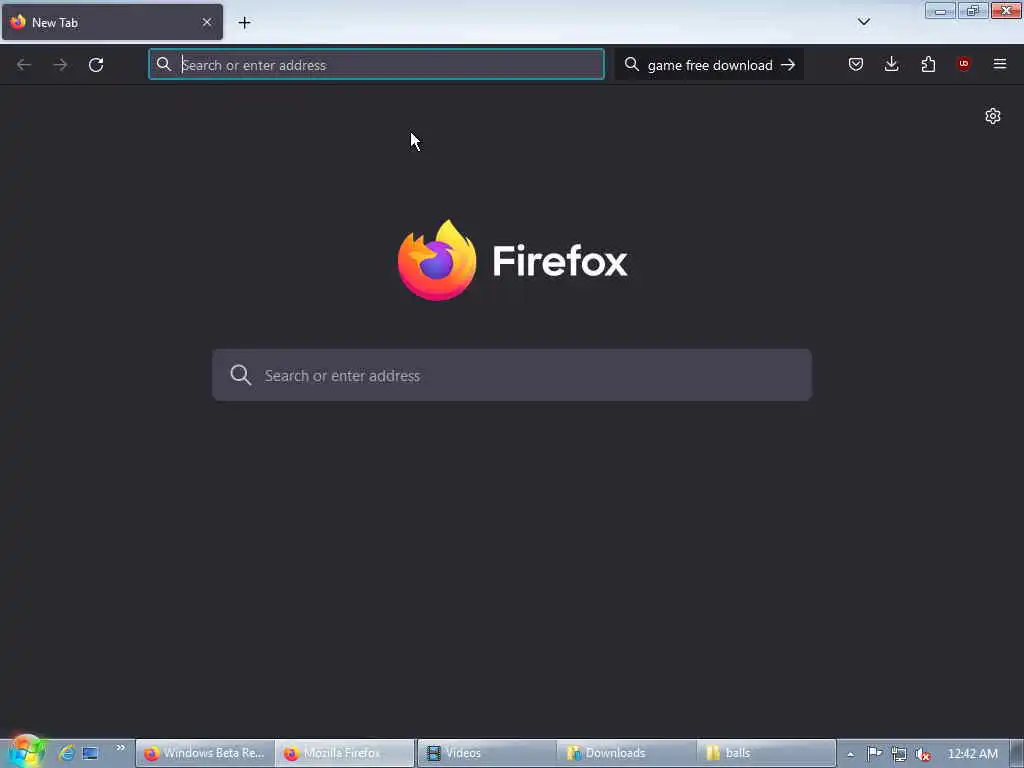Expand quick launch overflow chevron
The height and width of the screenshot is (768, 1024).
coord(121,748)
